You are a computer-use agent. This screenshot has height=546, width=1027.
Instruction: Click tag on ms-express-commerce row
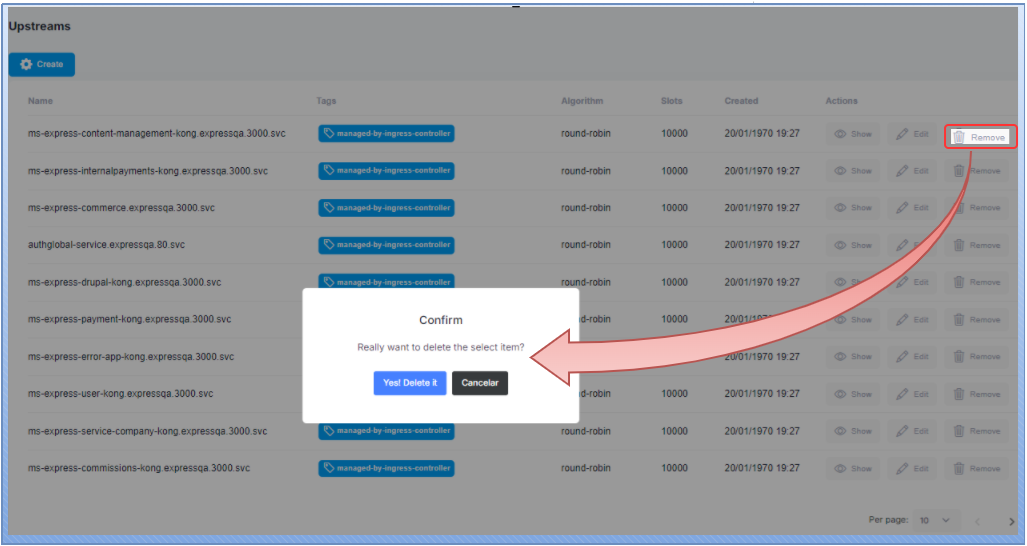coord(386,208)
